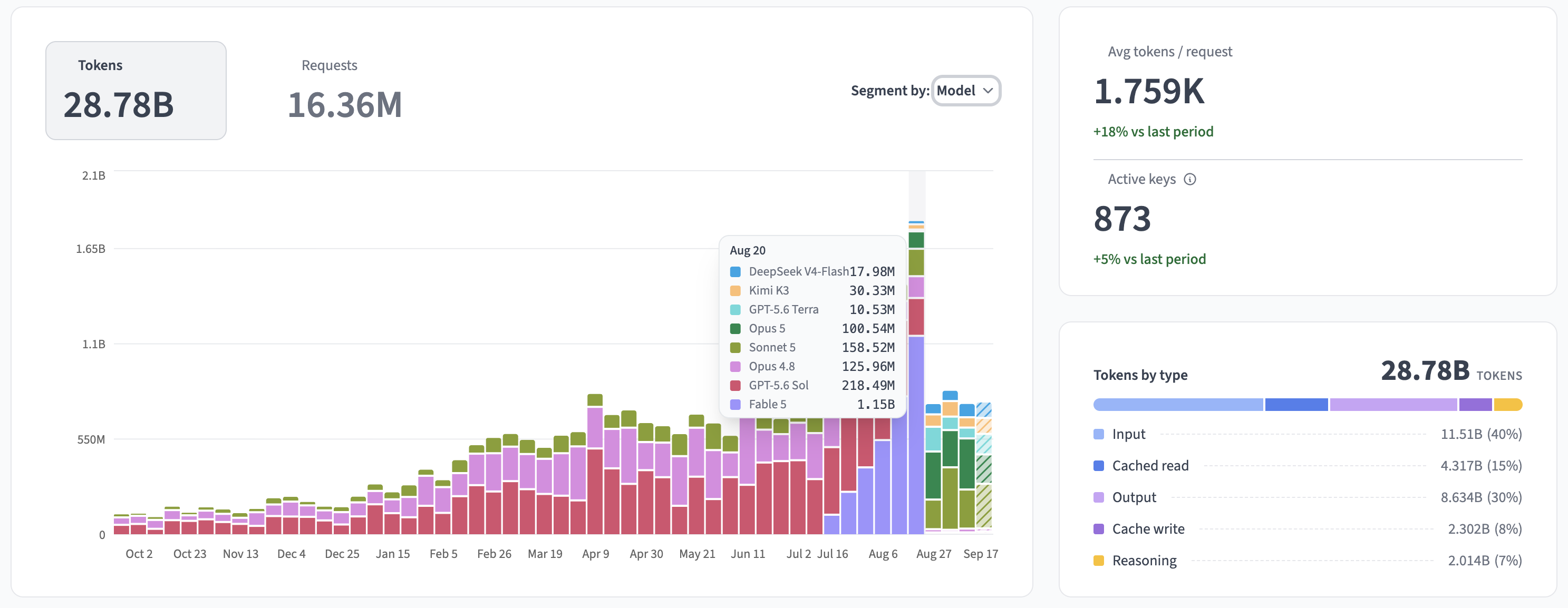The width and height of the screenshot is (1568, 608).
Task: Click the Fable 5 '1.15B' tooltip value
Action: [x=876, y=404]
